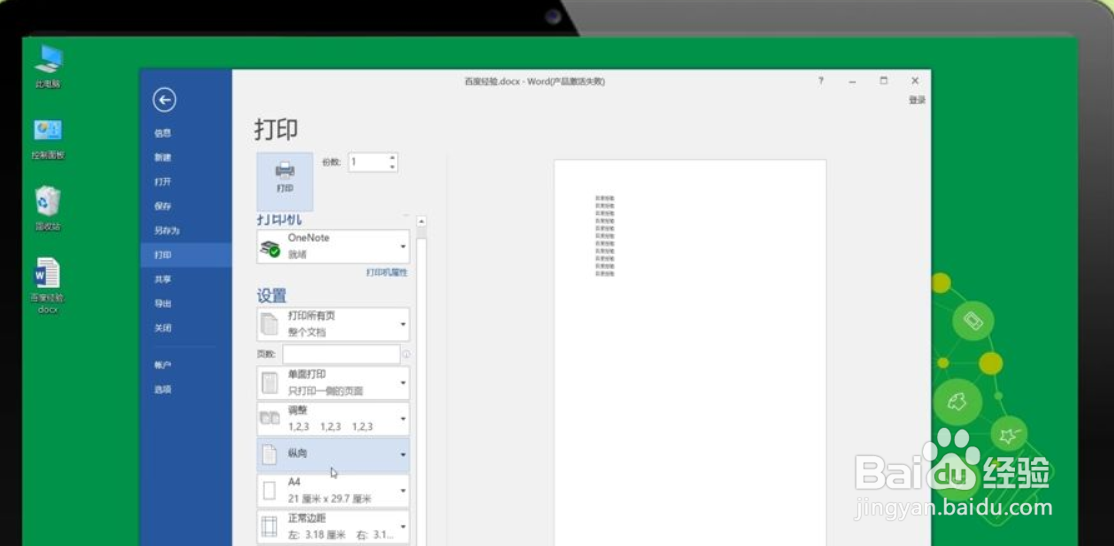Select the Word docx file on desktop
The height and width of the screenshot is (546, 1114).
[x=48, y=285]
